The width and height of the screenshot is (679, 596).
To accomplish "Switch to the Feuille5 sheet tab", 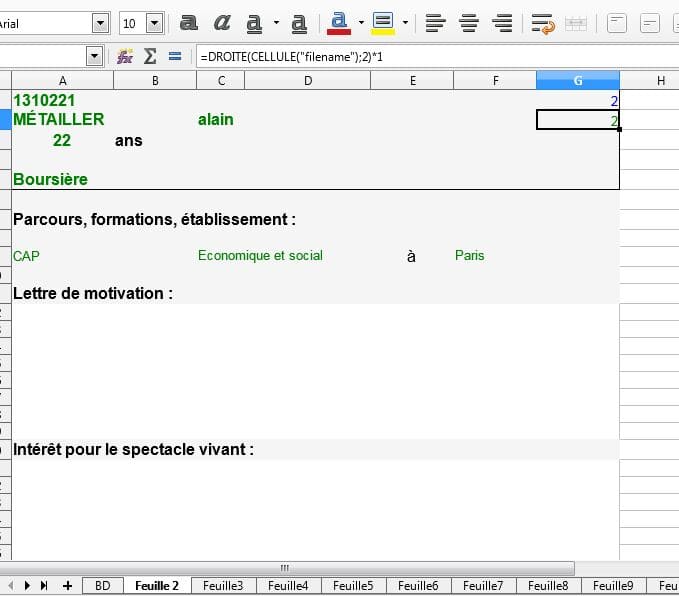I will coord(353,586).
